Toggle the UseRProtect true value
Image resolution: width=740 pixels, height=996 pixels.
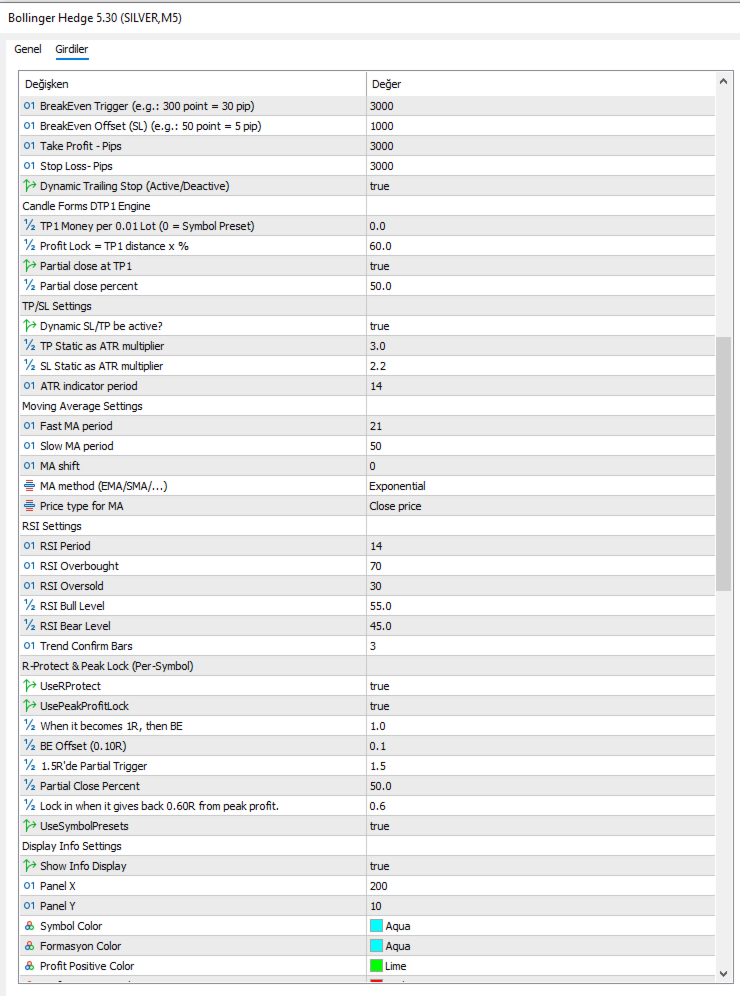click(541, 686)
